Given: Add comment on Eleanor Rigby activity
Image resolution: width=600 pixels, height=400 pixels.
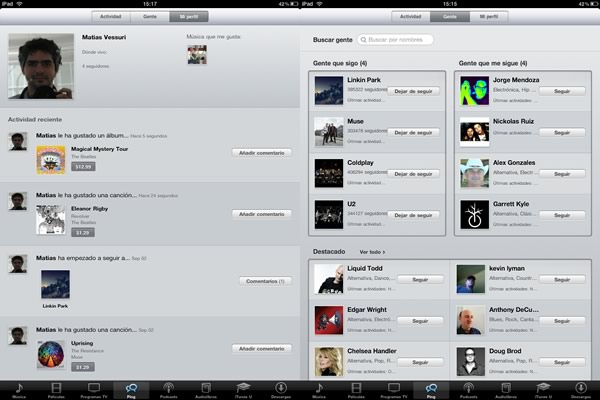Looking at the screenshot, I should (x=262, y=214).
